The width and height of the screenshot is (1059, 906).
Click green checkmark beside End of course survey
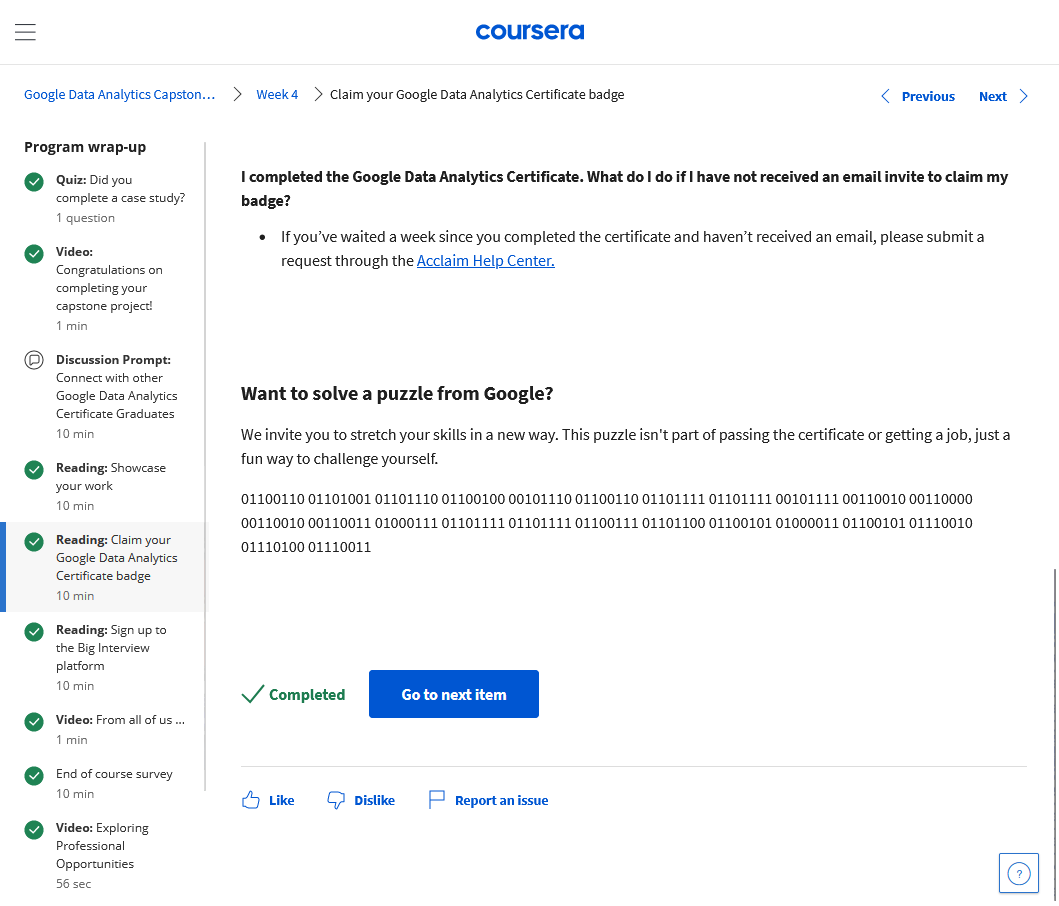point(34,776)
